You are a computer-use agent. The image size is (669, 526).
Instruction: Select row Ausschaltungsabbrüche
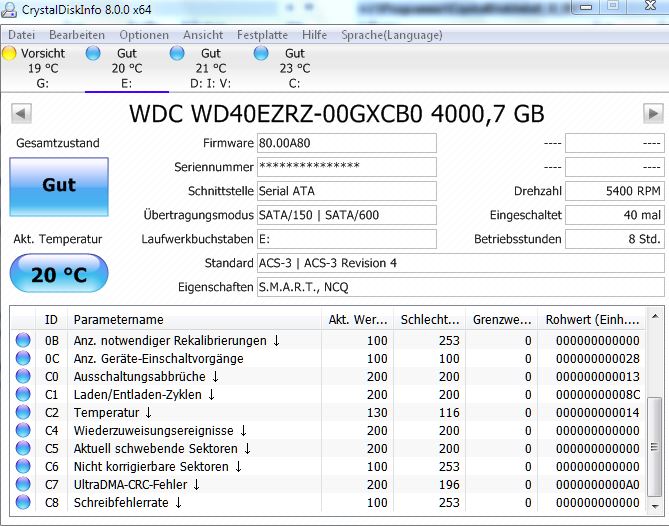point(328,376)
